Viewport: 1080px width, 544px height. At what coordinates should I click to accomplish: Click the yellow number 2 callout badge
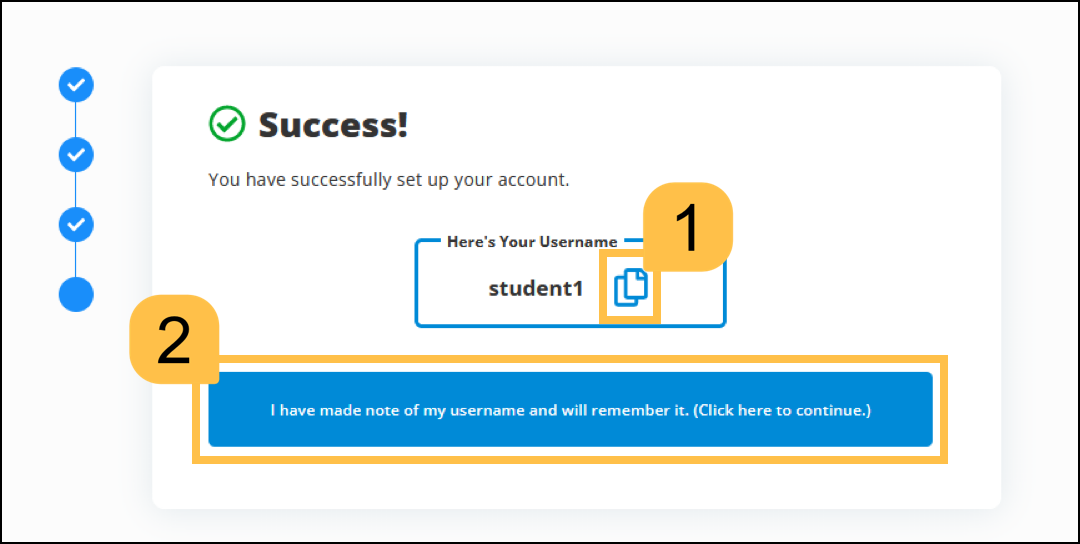coord(174,340)
